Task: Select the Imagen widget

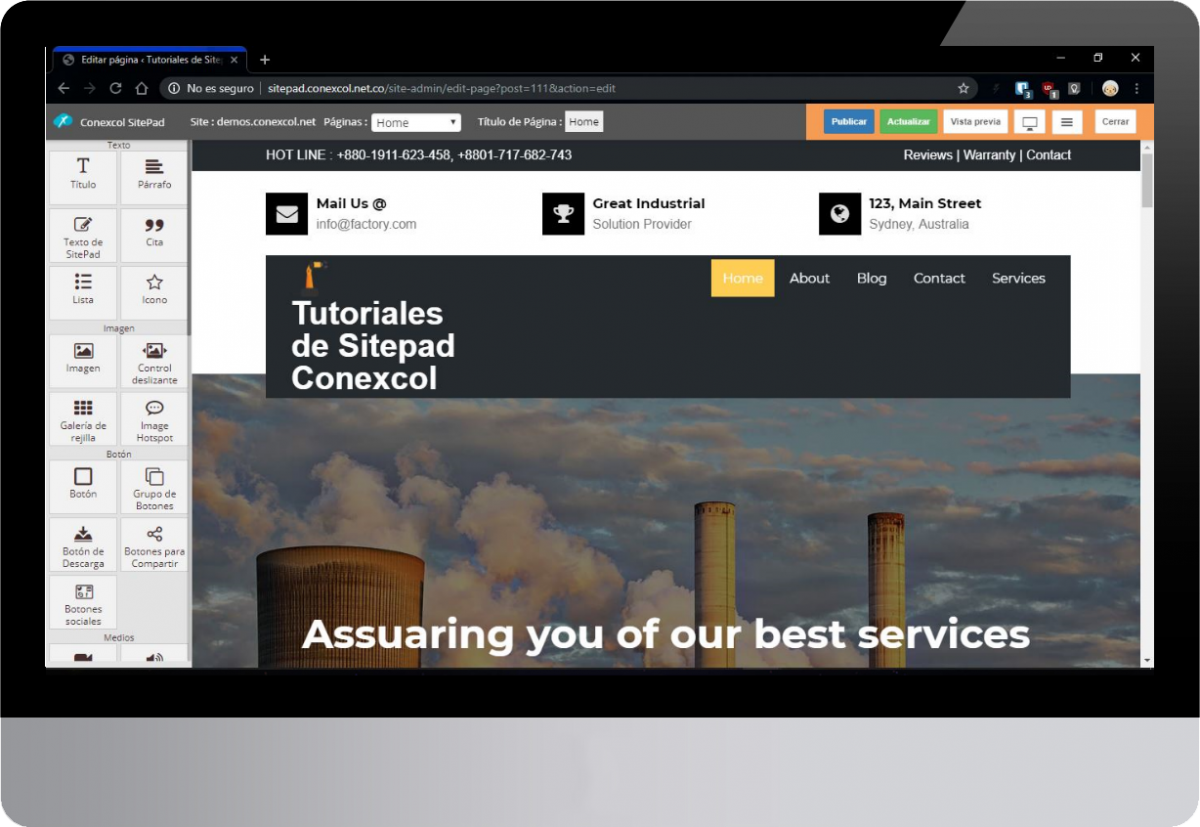Action: point(82,361)
